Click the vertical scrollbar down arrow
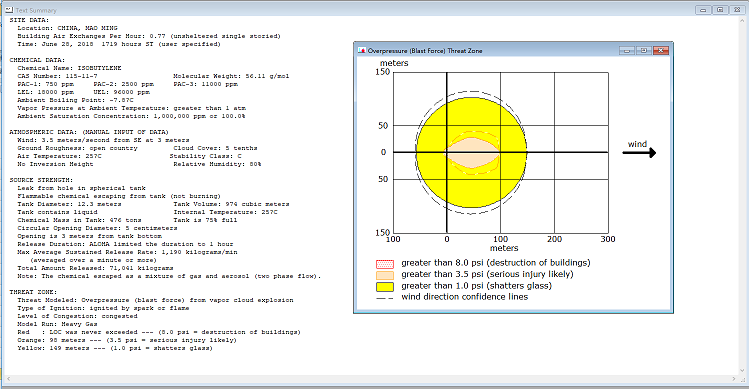Screen dimensions: 749x389 pos(743,370)
